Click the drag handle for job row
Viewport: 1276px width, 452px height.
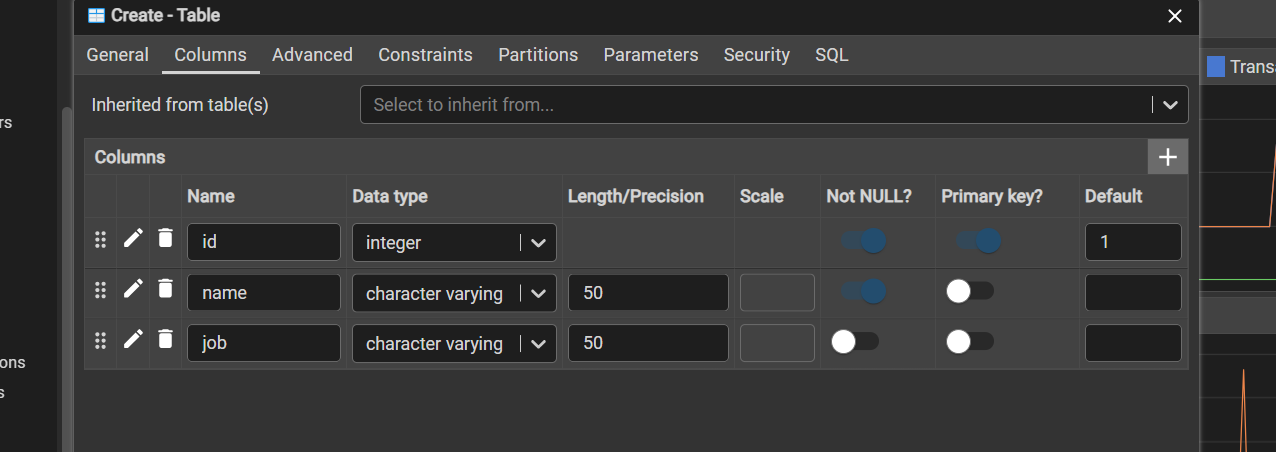click(100, 341)
